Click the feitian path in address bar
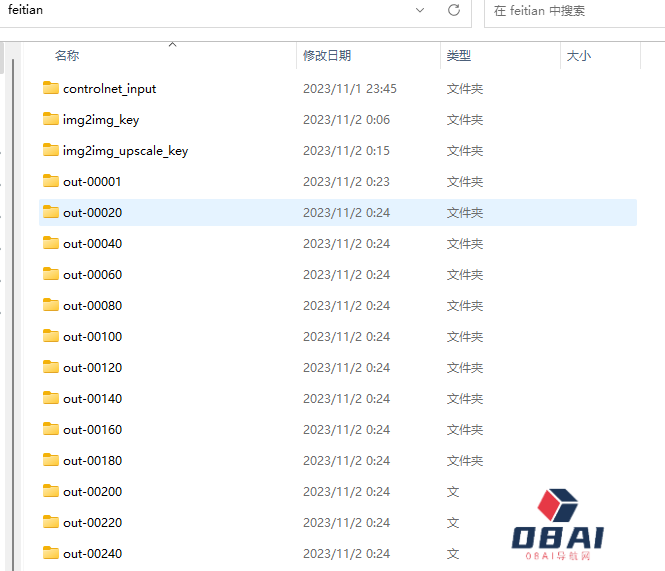This screenshot has width=665, height=571. point(25,10)
